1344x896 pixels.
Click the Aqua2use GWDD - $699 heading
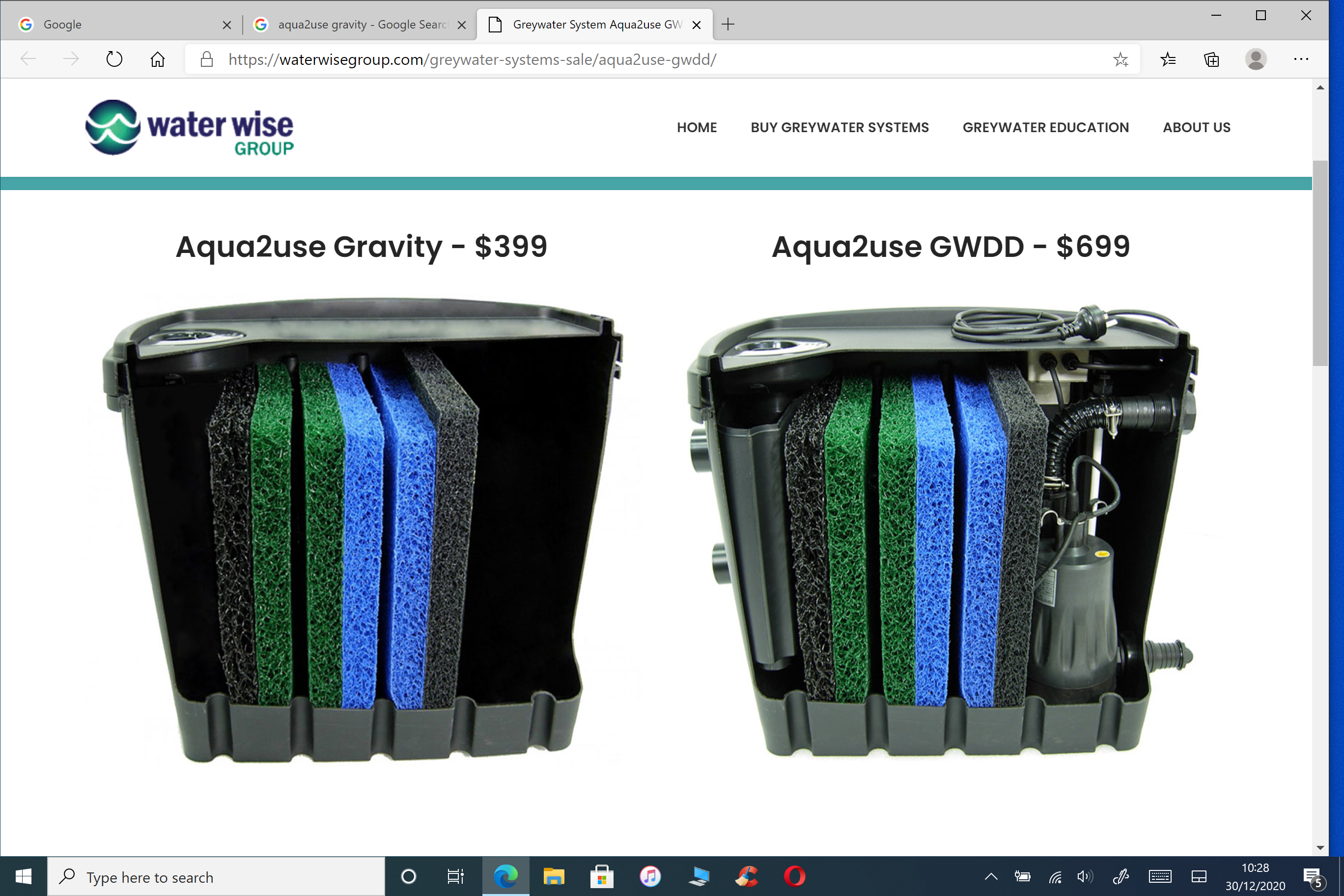tap(951, 247)
